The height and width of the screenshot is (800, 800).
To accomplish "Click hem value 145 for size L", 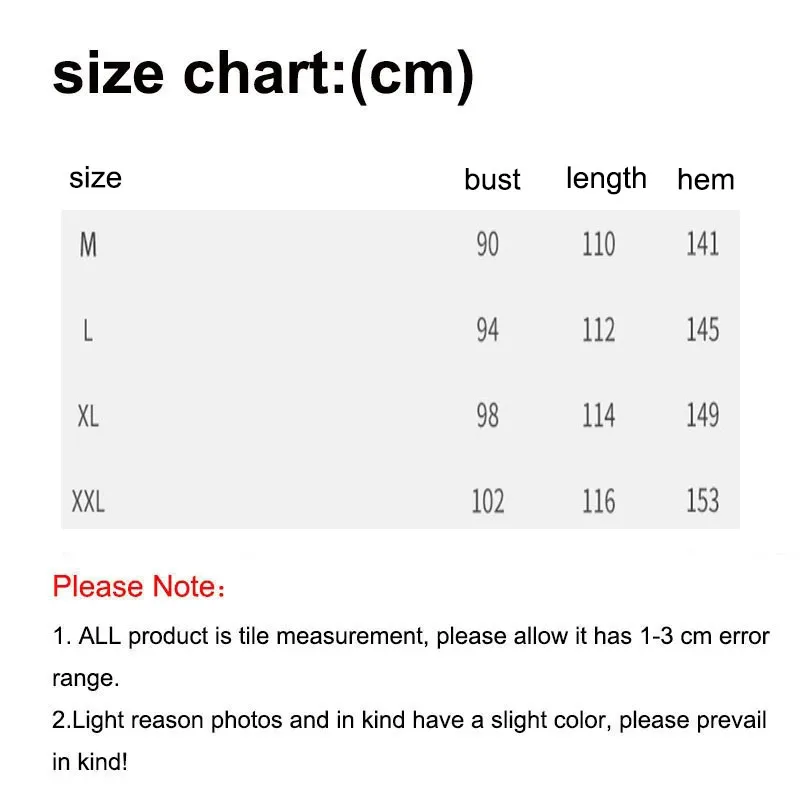I will click(x=702, y=330).
